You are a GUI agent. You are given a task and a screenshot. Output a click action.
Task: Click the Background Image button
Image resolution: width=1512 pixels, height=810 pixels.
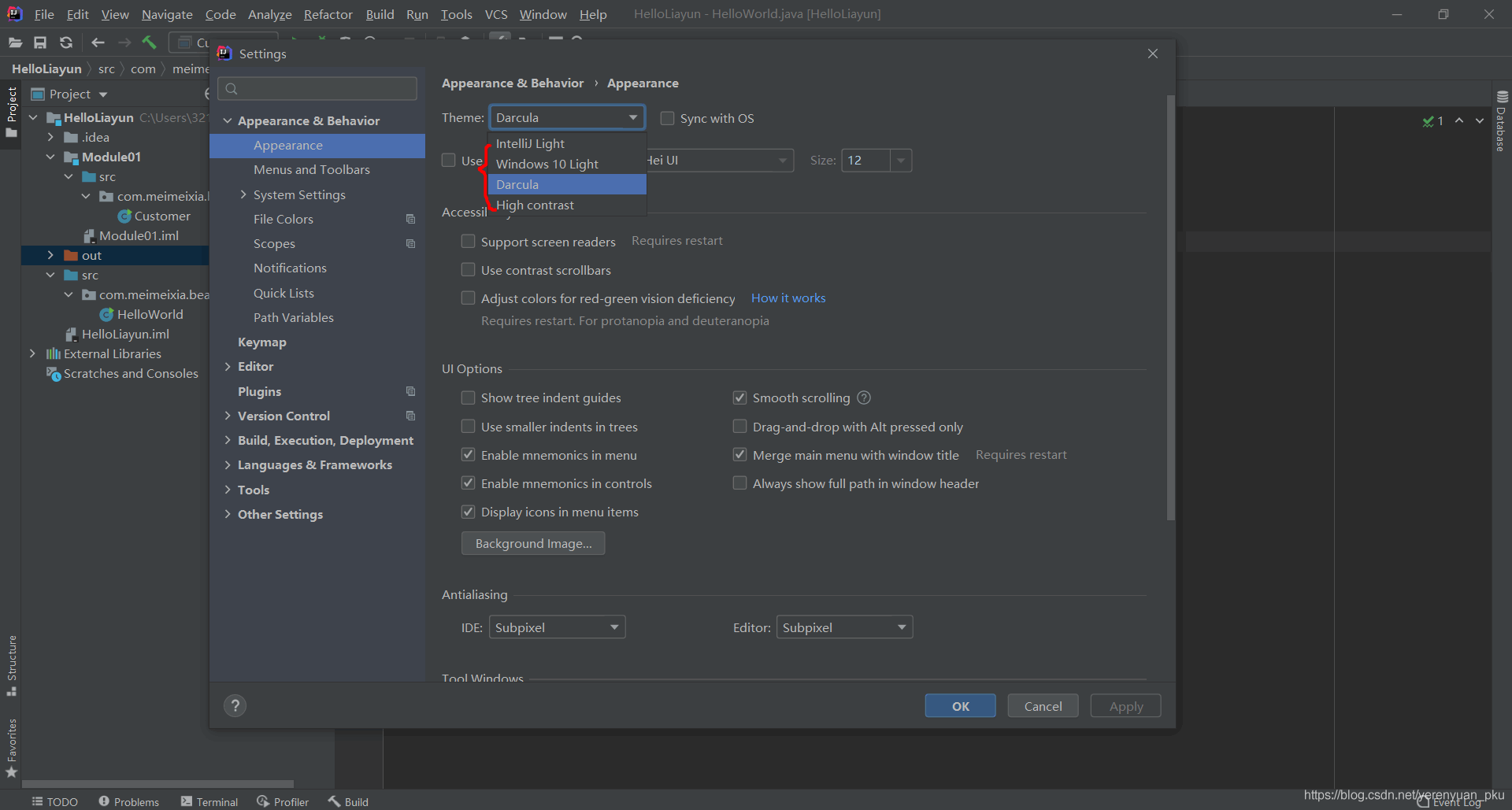click(x=533, y=544)
